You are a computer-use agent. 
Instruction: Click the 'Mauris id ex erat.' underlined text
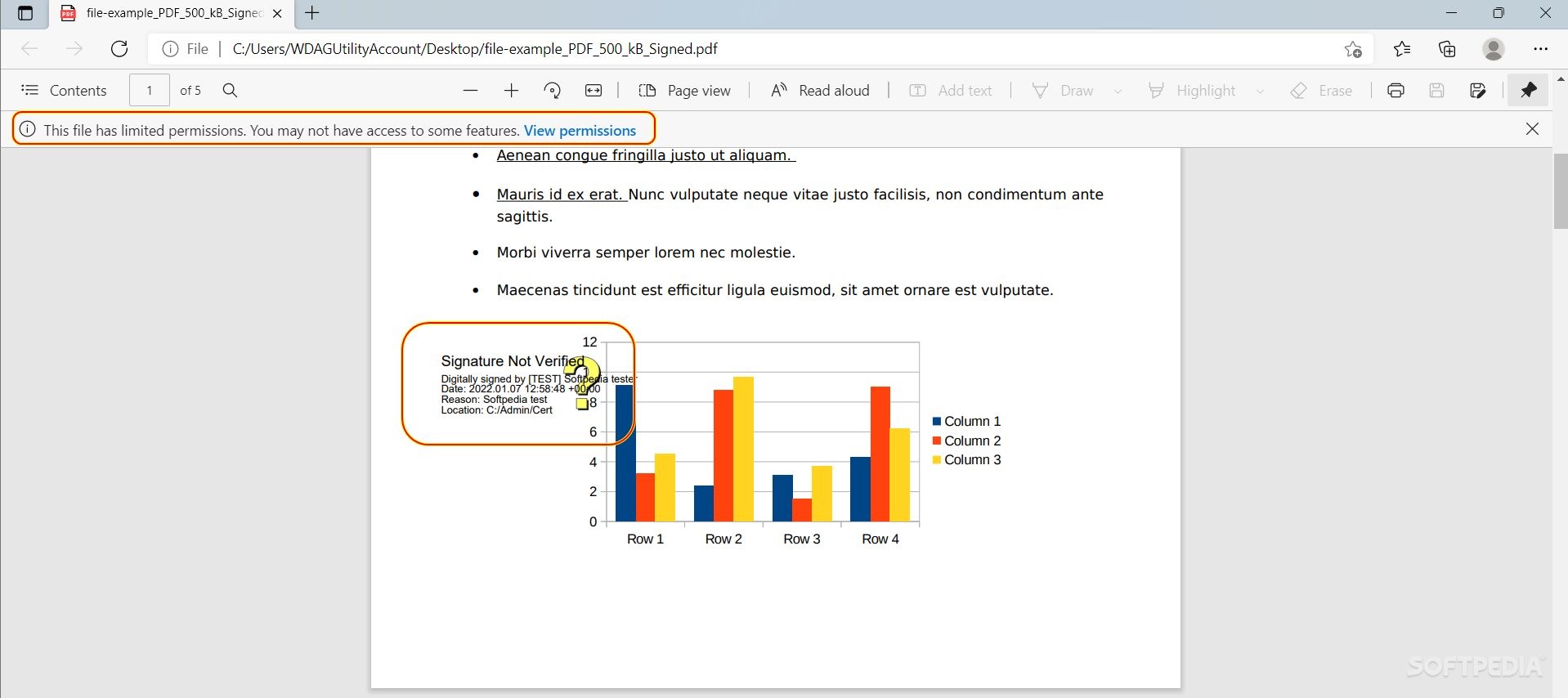click(x=561, y=195)
